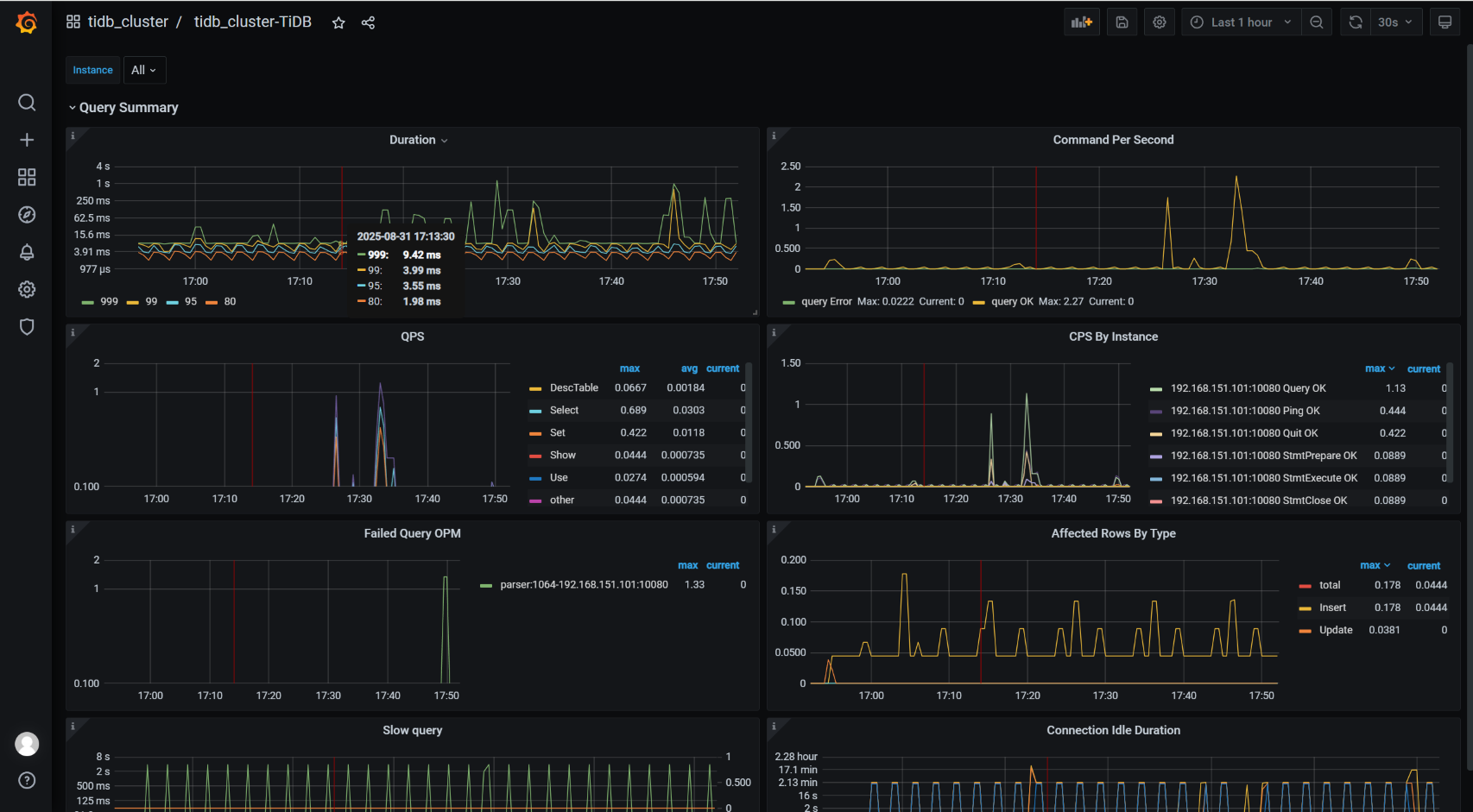Image resolution: width=1473 pixels, height=812 pixels.
Task: Toggle the 999 series in Duration legend
Action: (x=109, y=302)
